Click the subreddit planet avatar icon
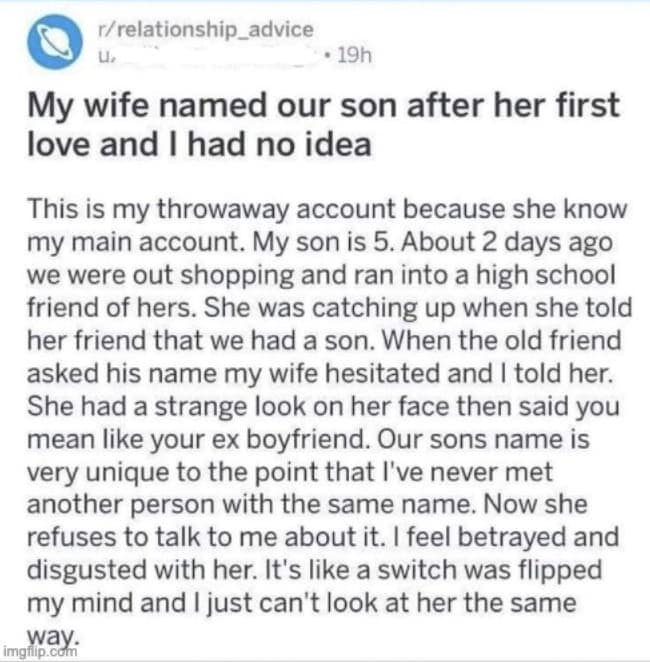This screenshot has width=650, height=662. click(x=55, y=43)
